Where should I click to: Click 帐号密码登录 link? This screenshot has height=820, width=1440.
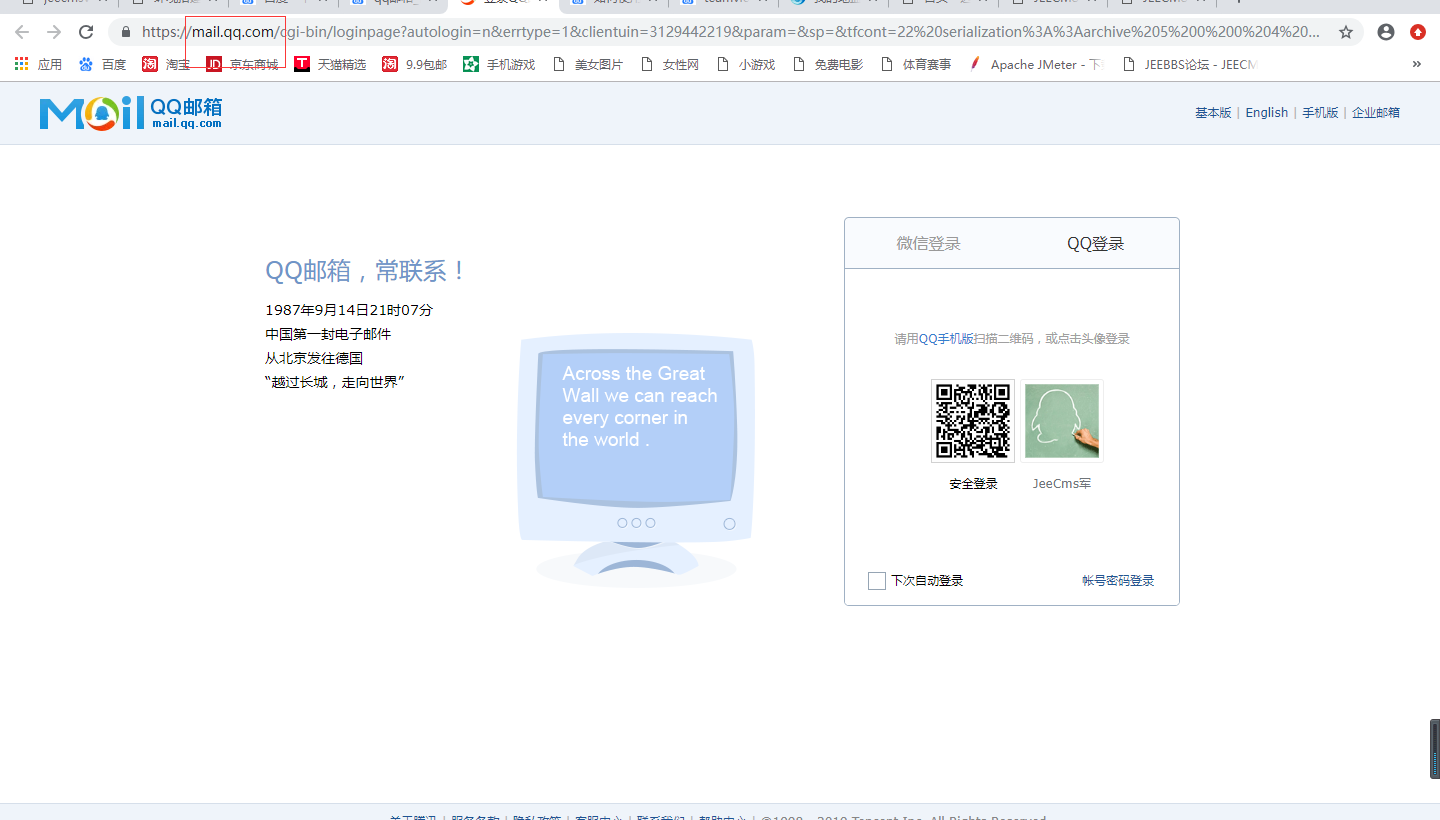1117,581
